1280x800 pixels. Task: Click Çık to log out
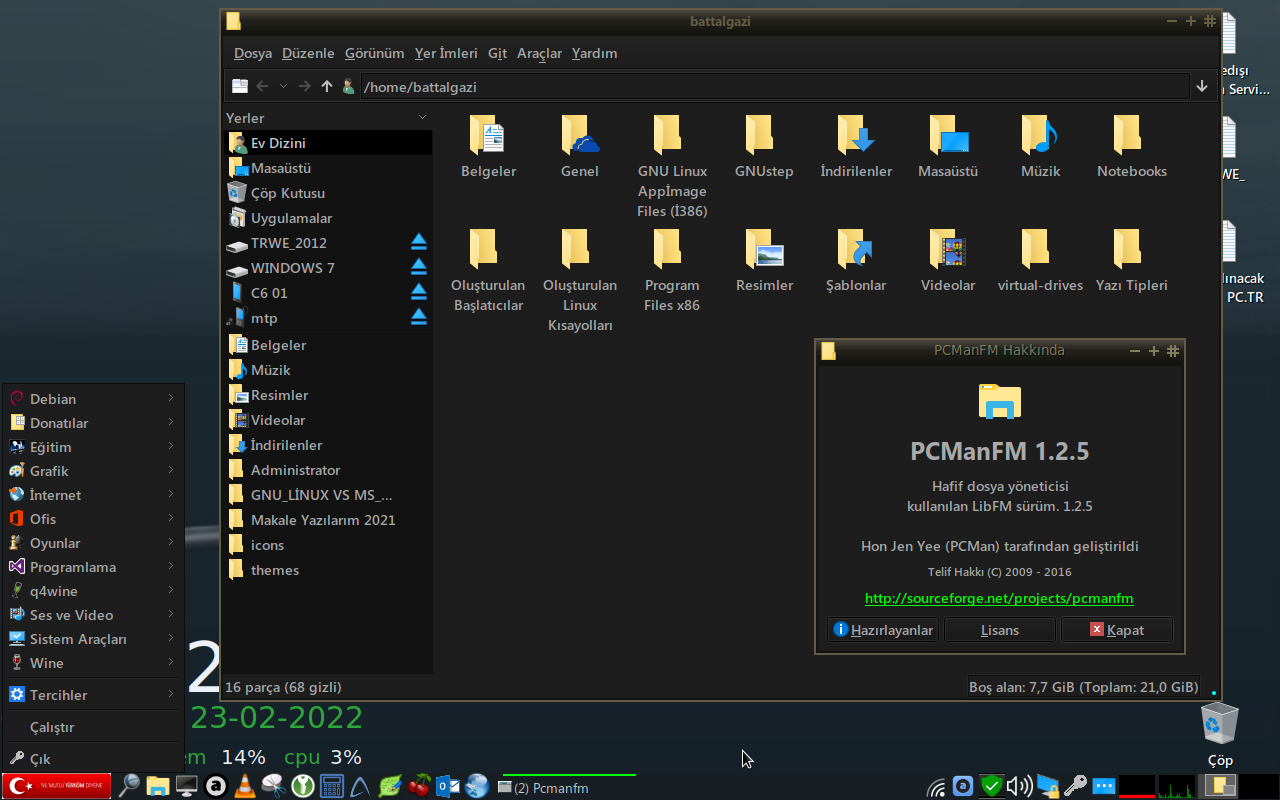click(x=93, y=759)
